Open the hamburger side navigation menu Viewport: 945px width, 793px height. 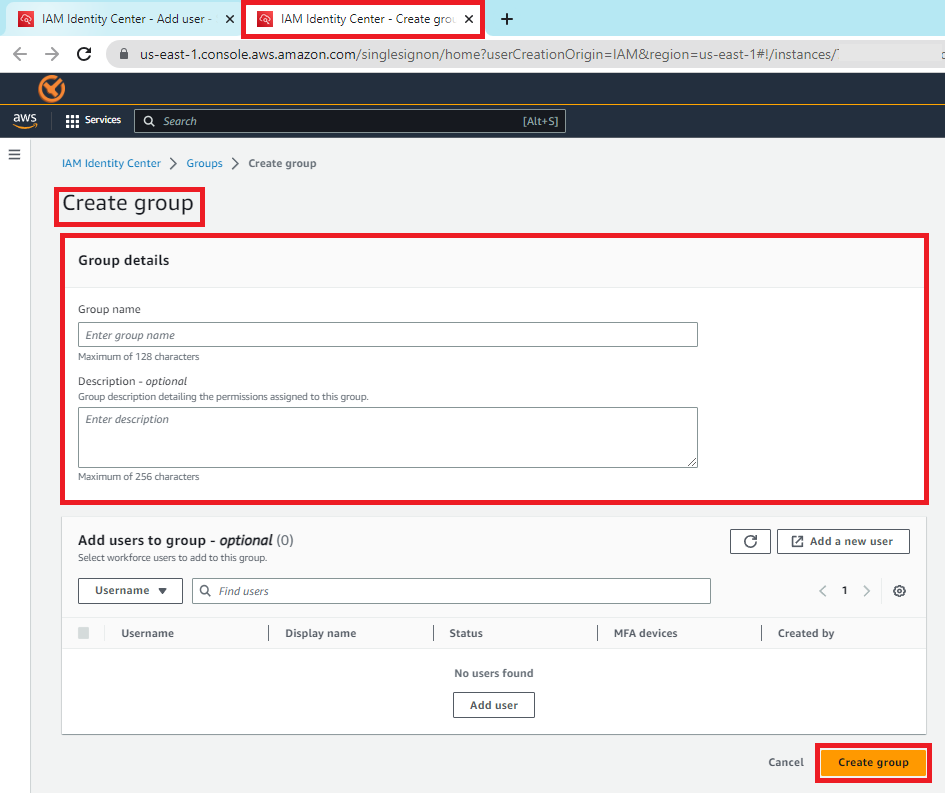click(x=14, y=155)
